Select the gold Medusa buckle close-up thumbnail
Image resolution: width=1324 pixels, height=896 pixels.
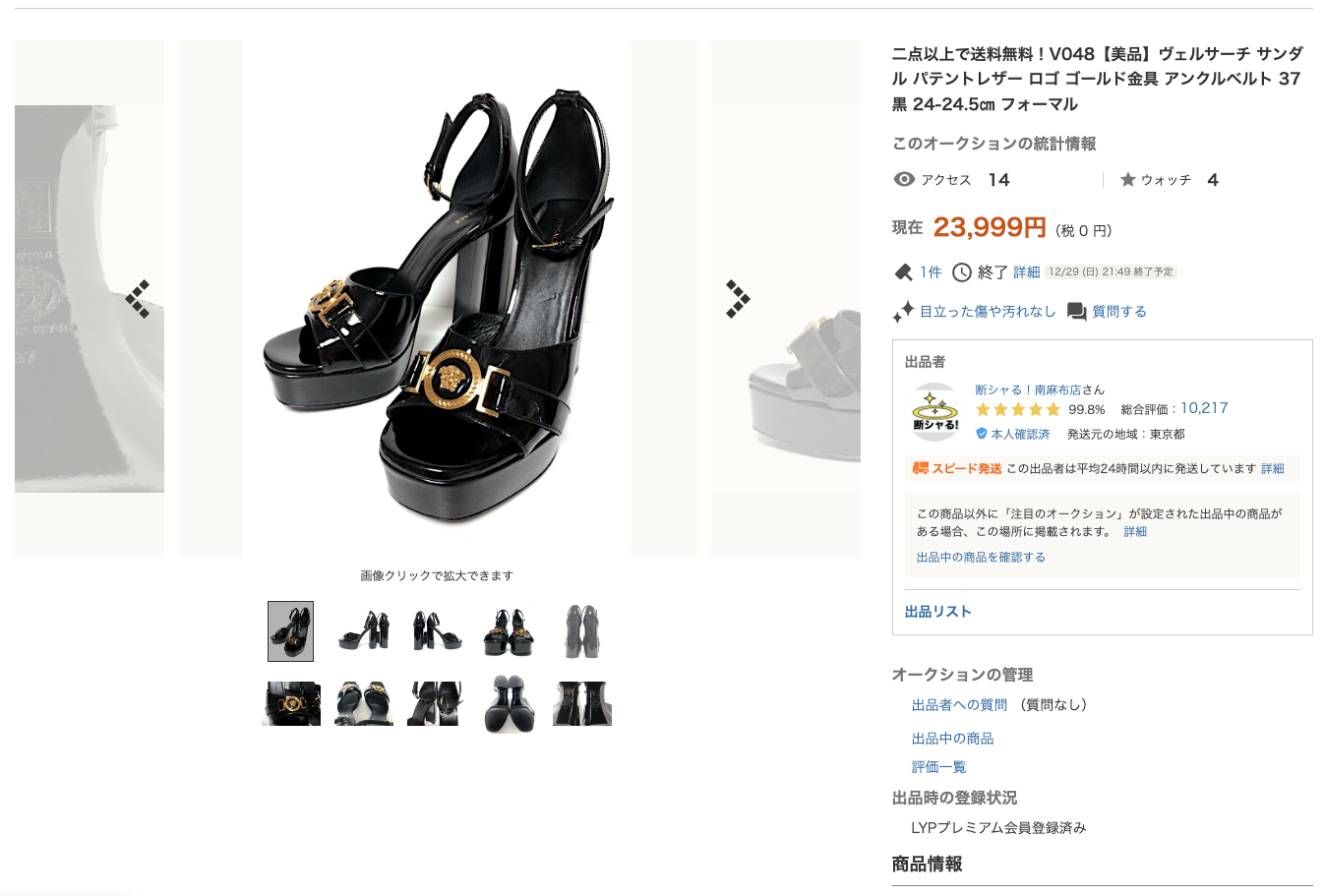(x=291, y=704)
